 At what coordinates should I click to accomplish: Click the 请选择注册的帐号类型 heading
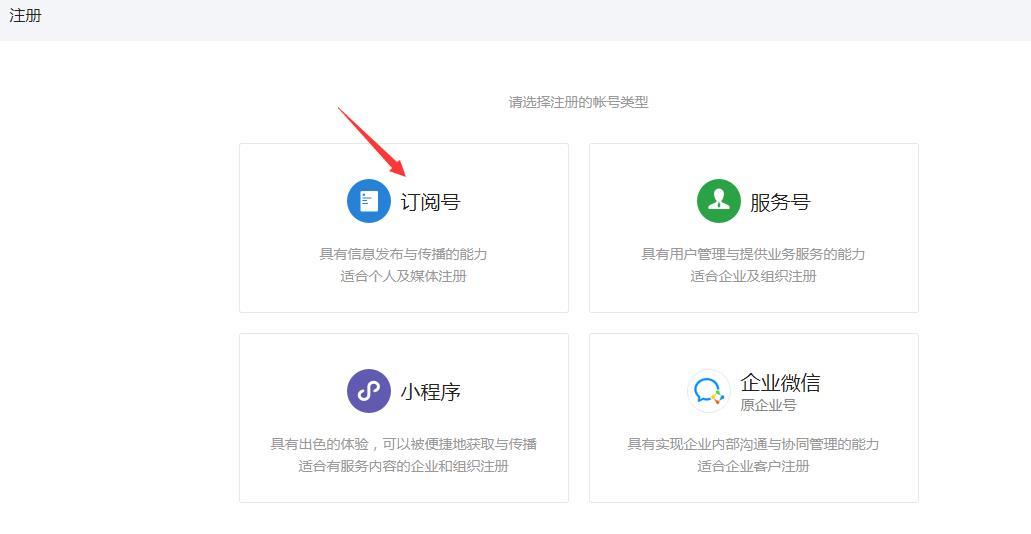click(579, 102)
